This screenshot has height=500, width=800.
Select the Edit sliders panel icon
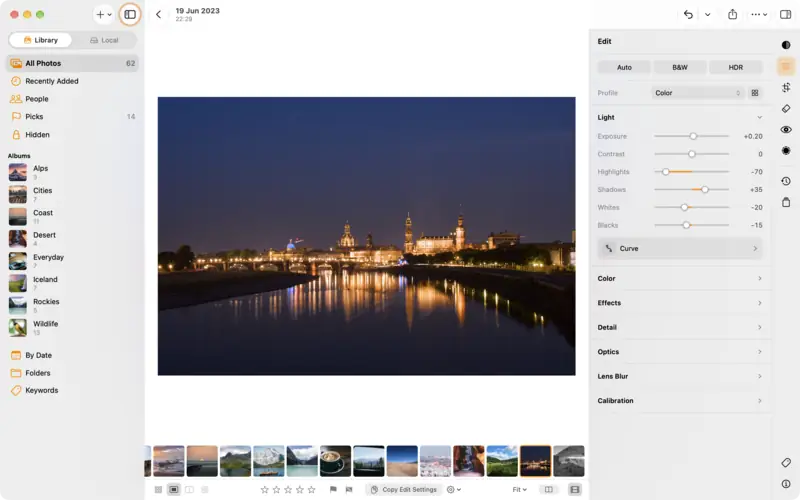point(786,66)
